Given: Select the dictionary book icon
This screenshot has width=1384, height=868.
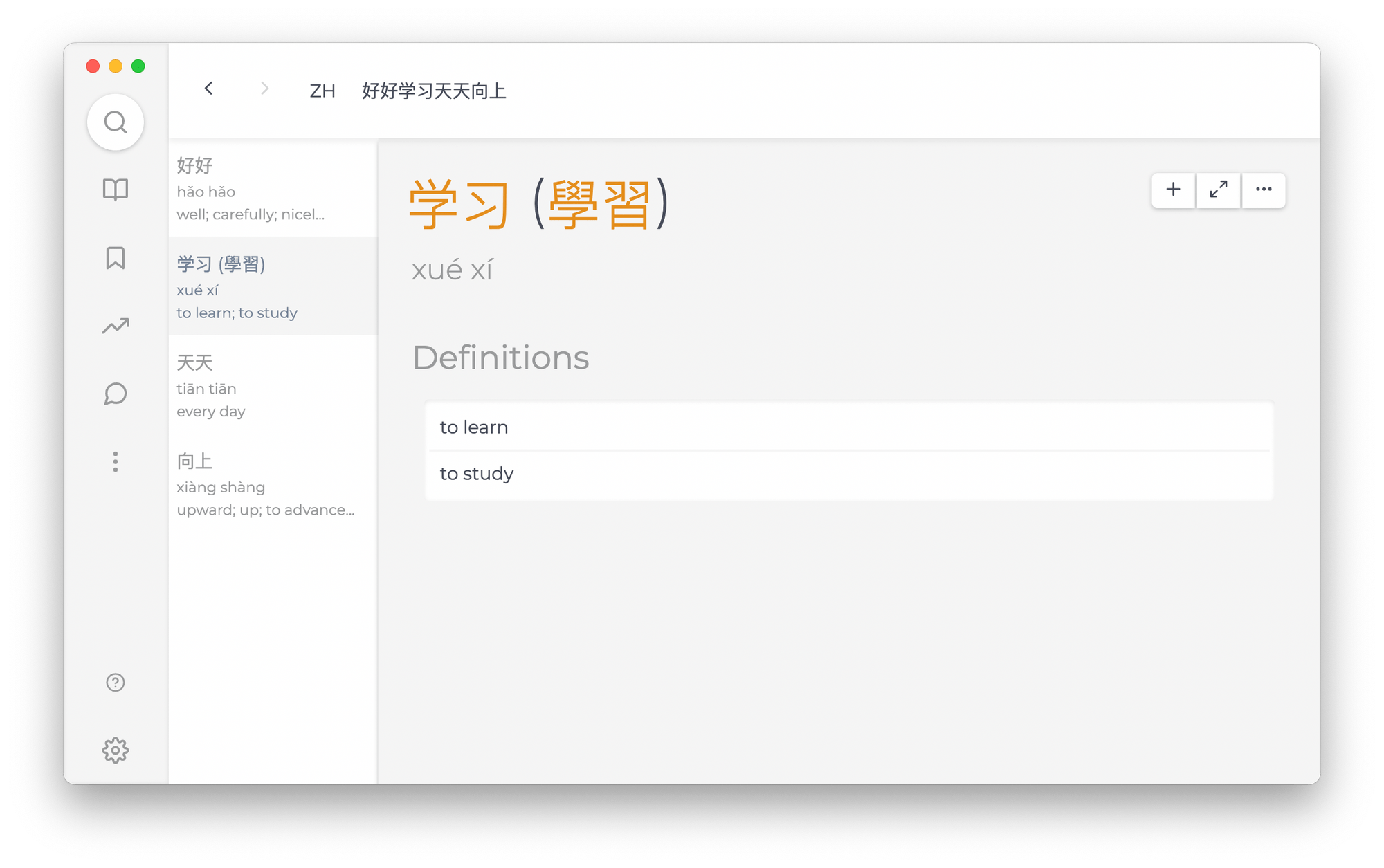Looking at the screenshot, I should [115, 189].
